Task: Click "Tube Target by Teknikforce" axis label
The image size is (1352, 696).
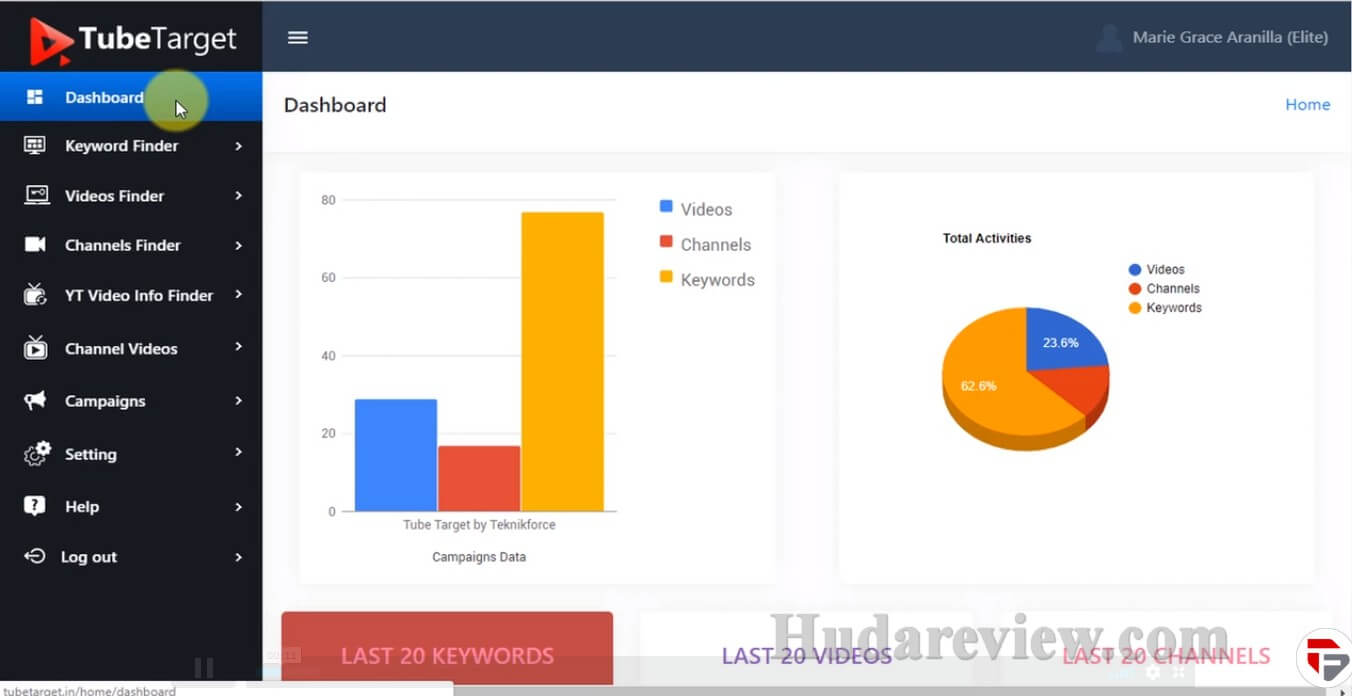Action: (479, 524)
